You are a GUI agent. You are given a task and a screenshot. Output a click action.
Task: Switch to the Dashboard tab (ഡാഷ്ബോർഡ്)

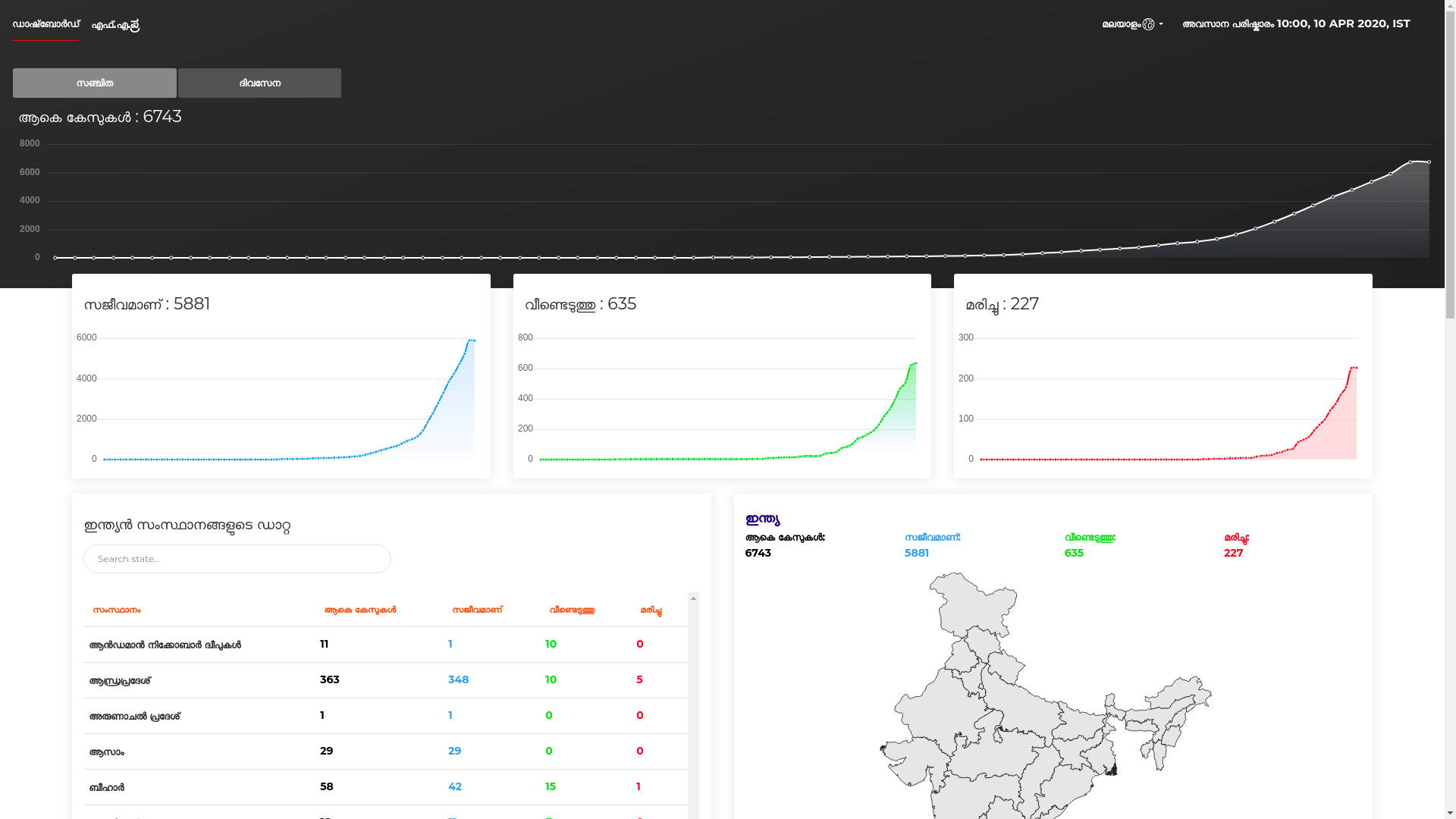pyautogui.click(x=45, y=24)
